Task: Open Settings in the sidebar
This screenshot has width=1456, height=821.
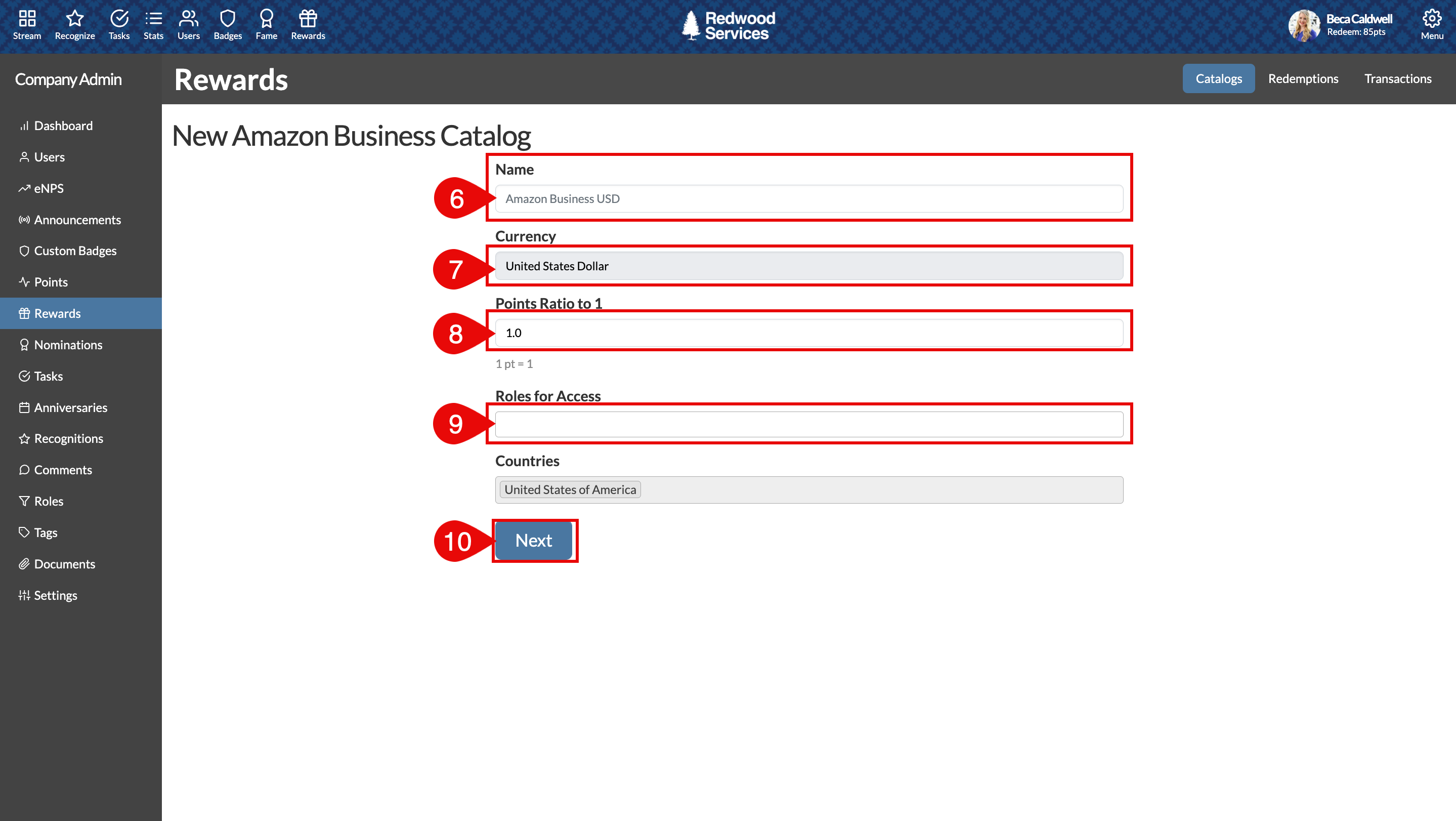Action: [81, 595]
